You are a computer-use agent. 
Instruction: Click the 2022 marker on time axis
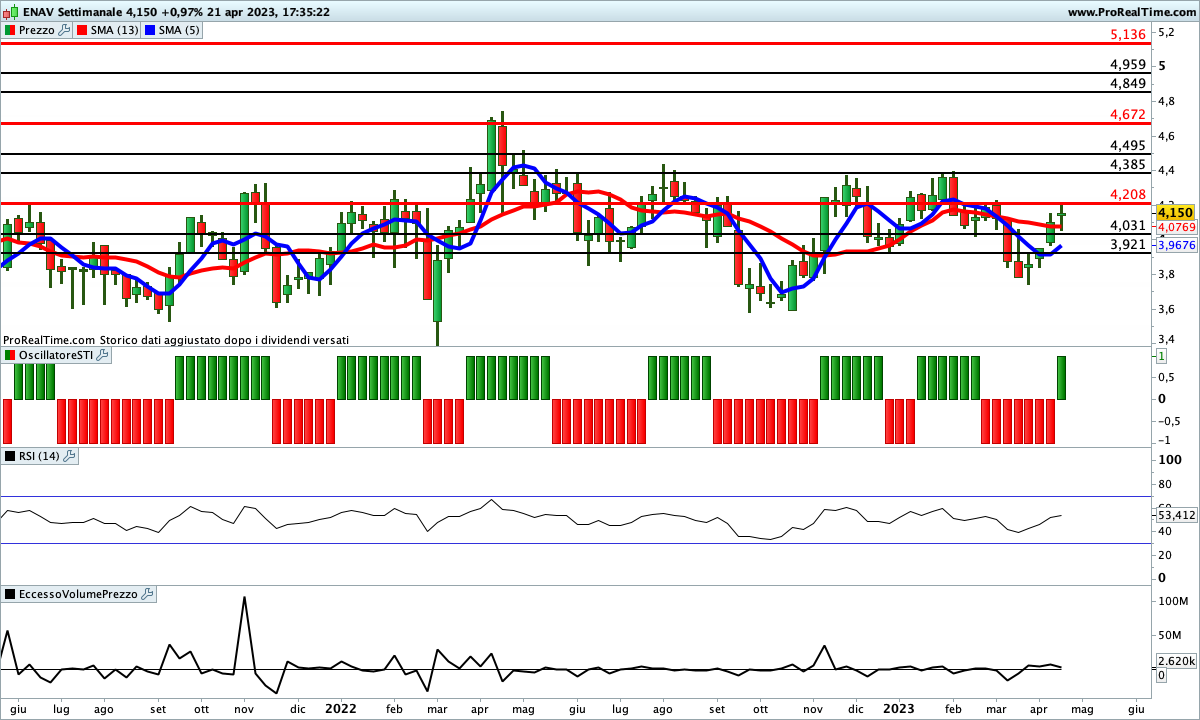[x=341, y=708]
